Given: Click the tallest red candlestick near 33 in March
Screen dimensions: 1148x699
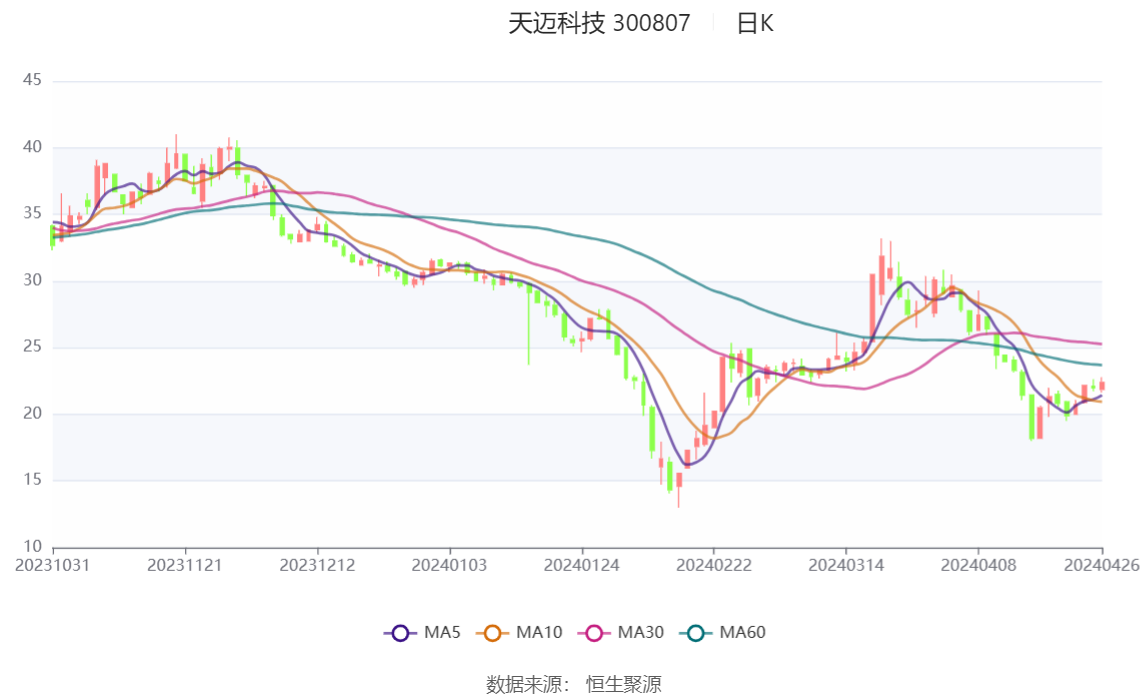Looking at the screenshot, I should click(882, 271).
